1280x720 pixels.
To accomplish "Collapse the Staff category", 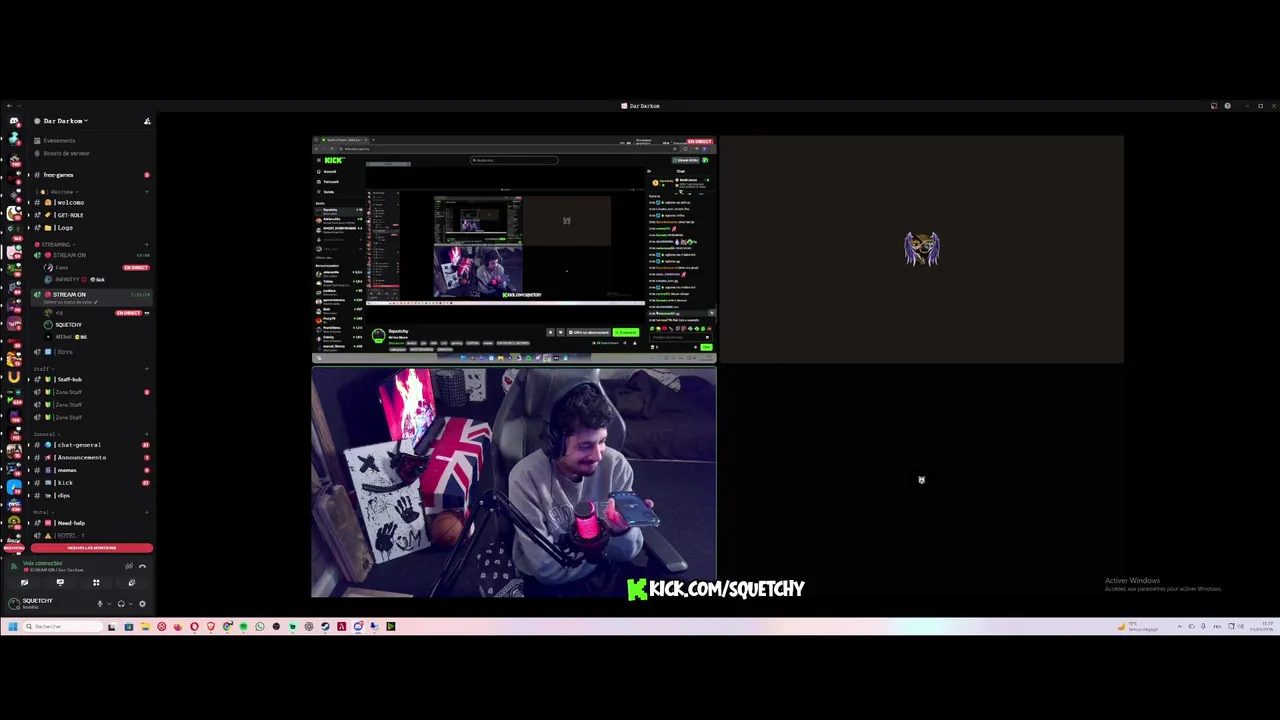I will click(44, 368).
